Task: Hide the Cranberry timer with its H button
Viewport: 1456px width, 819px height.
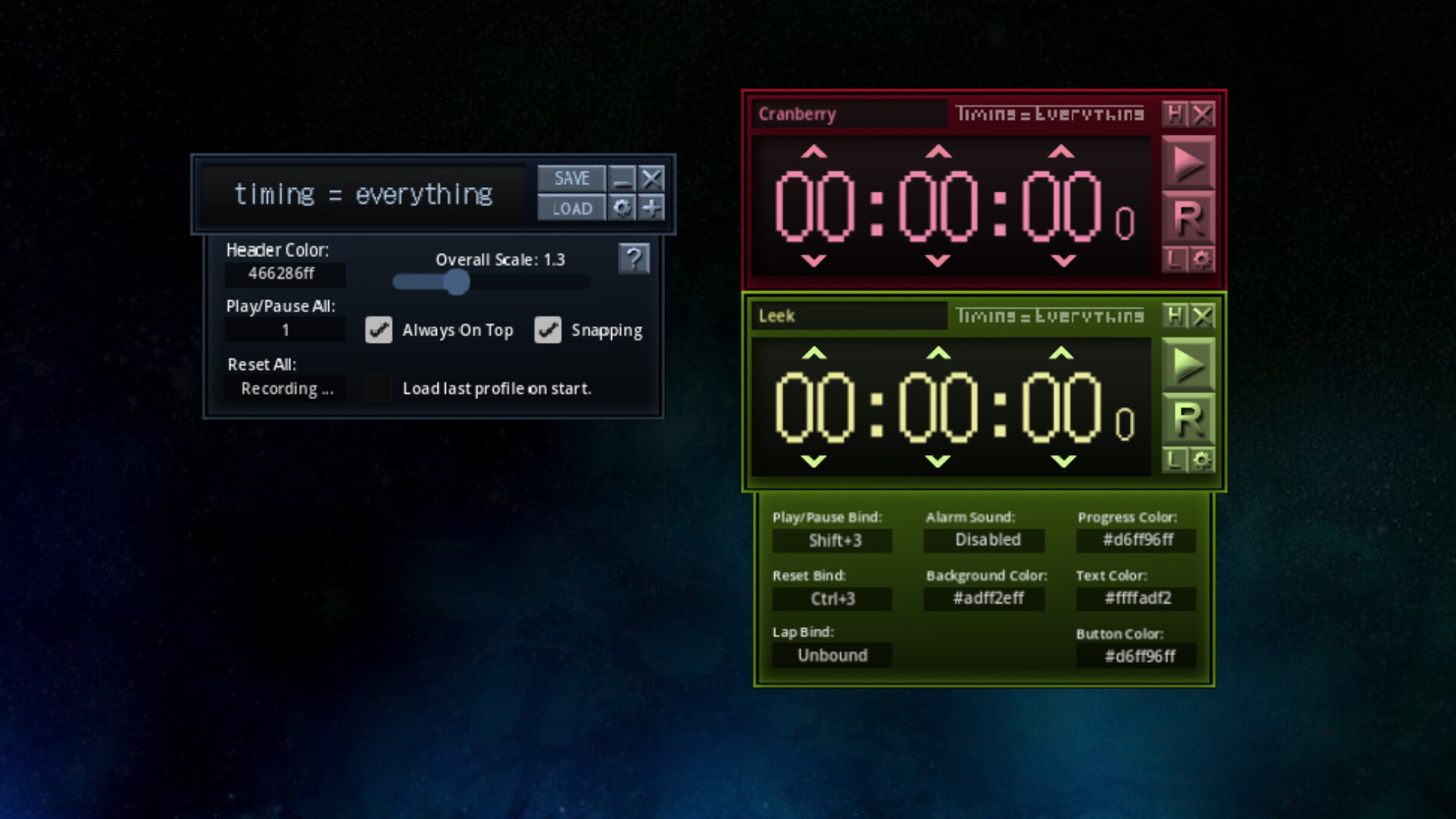Action: click(1175, 114)
